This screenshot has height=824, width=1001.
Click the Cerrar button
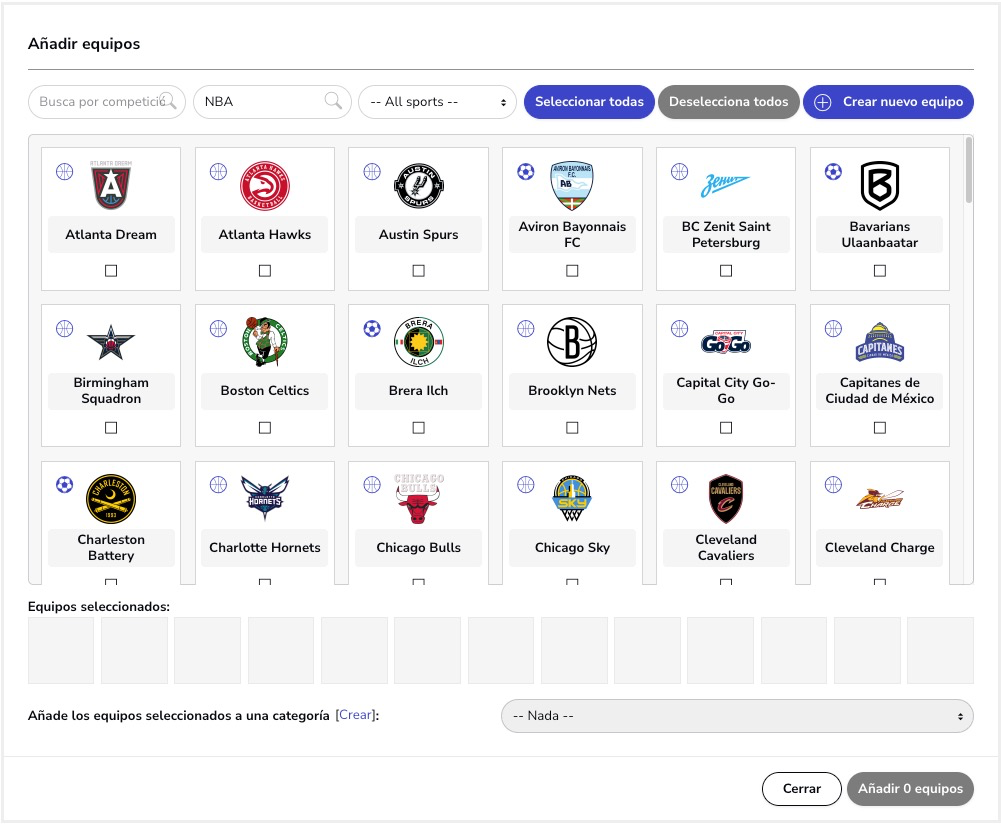(802, 788)
